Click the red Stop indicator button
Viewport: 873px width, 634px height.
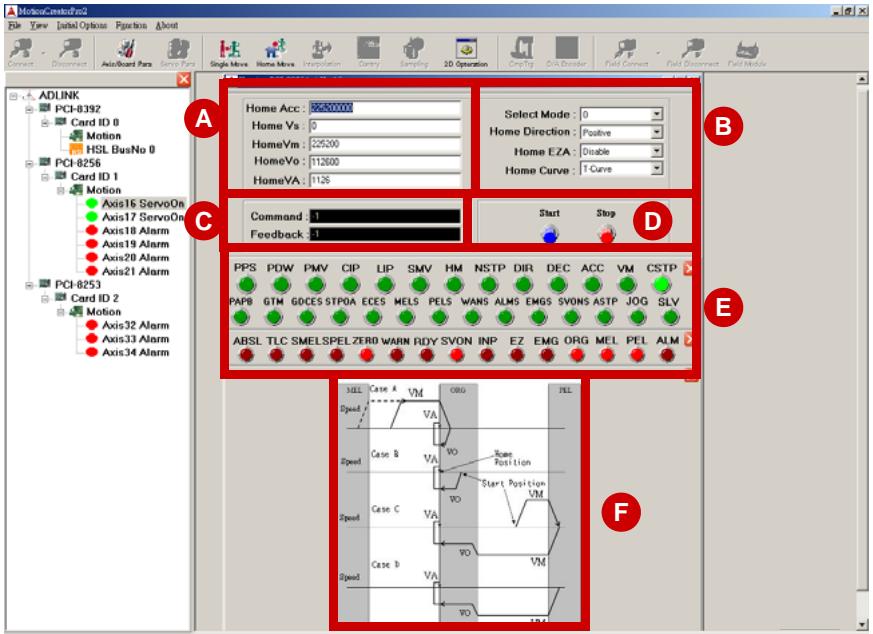point(606,235)
